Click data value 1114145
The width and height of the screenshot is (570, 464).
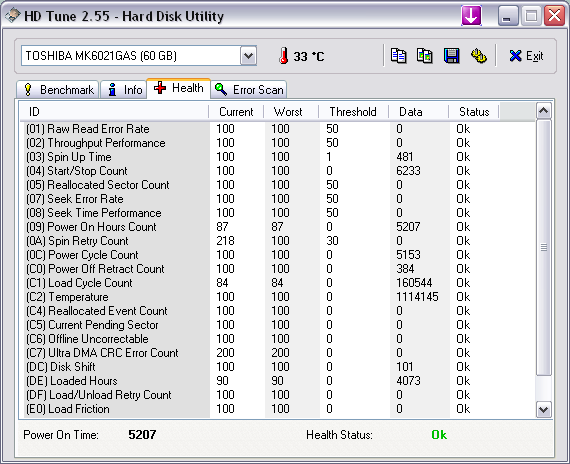417,297
